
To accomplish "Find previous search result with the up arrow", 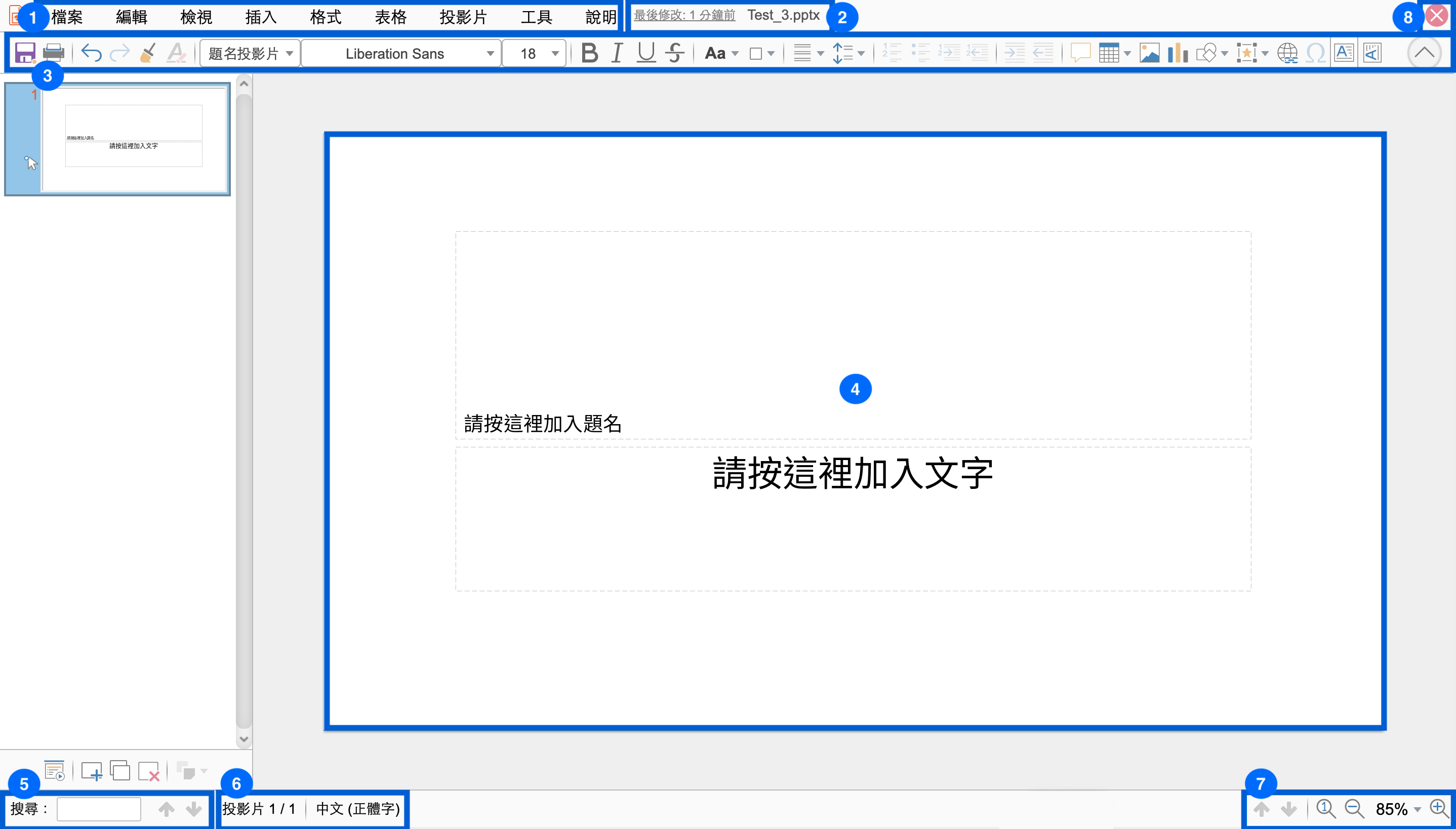I will tap(166, 809).
